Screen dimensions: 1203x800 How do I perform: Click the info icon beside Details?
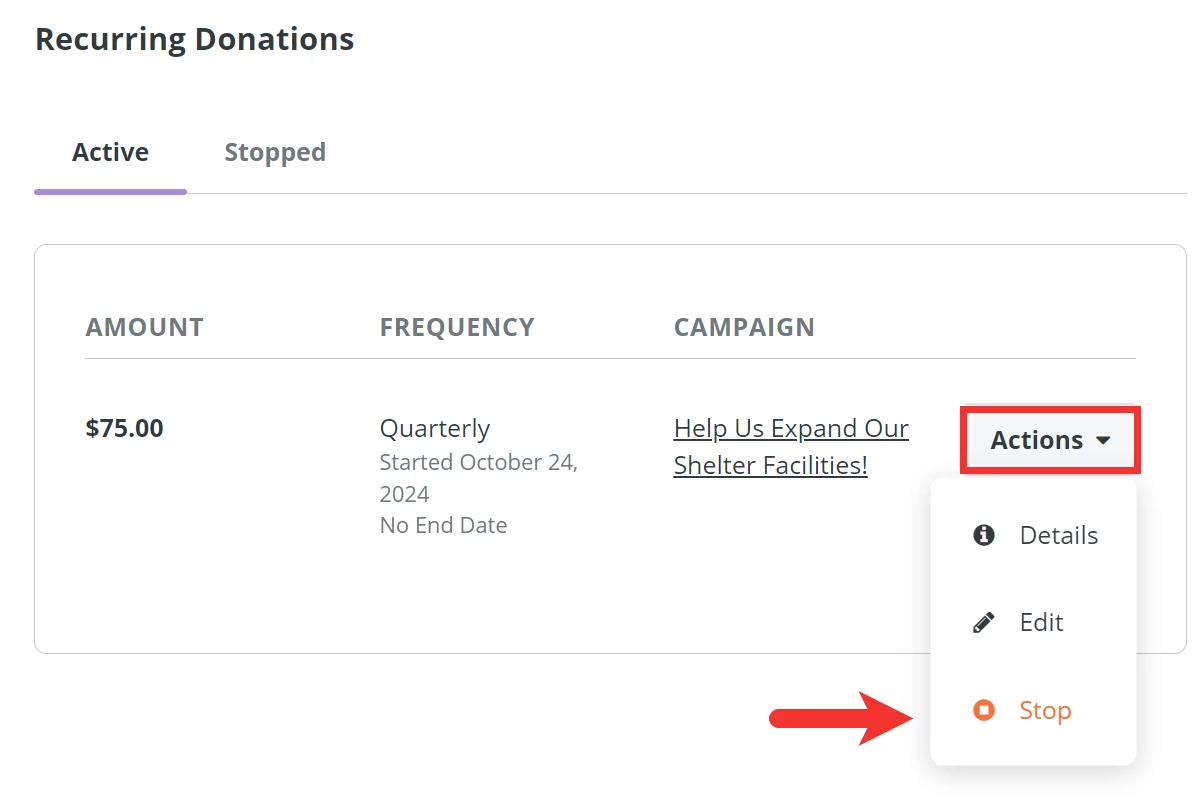[983, 535]
